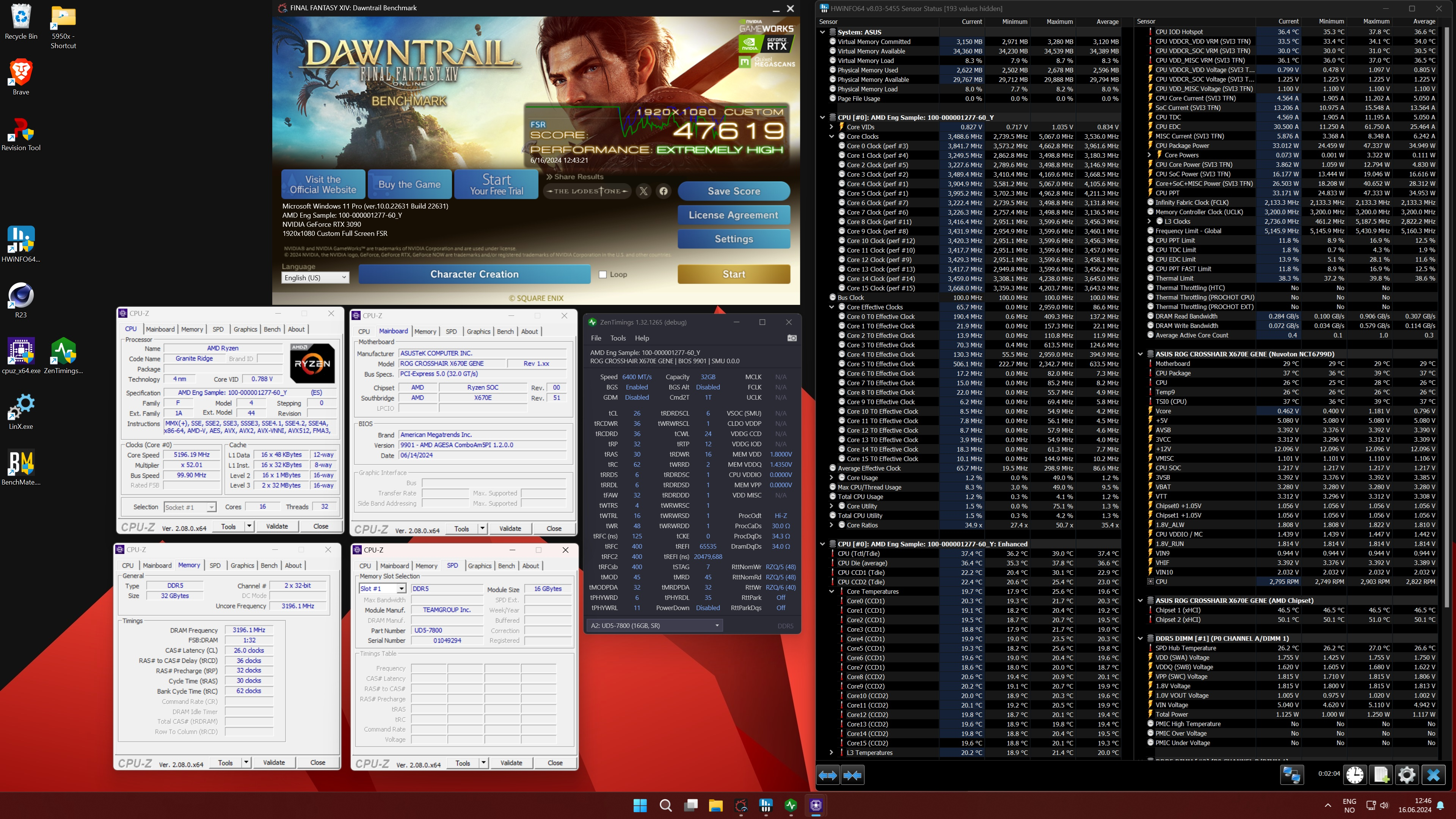Click HWiNFO expand columns arrows icon
Image resolution: width=1456 pixels, height=819 pixels.
pos(828,775)
